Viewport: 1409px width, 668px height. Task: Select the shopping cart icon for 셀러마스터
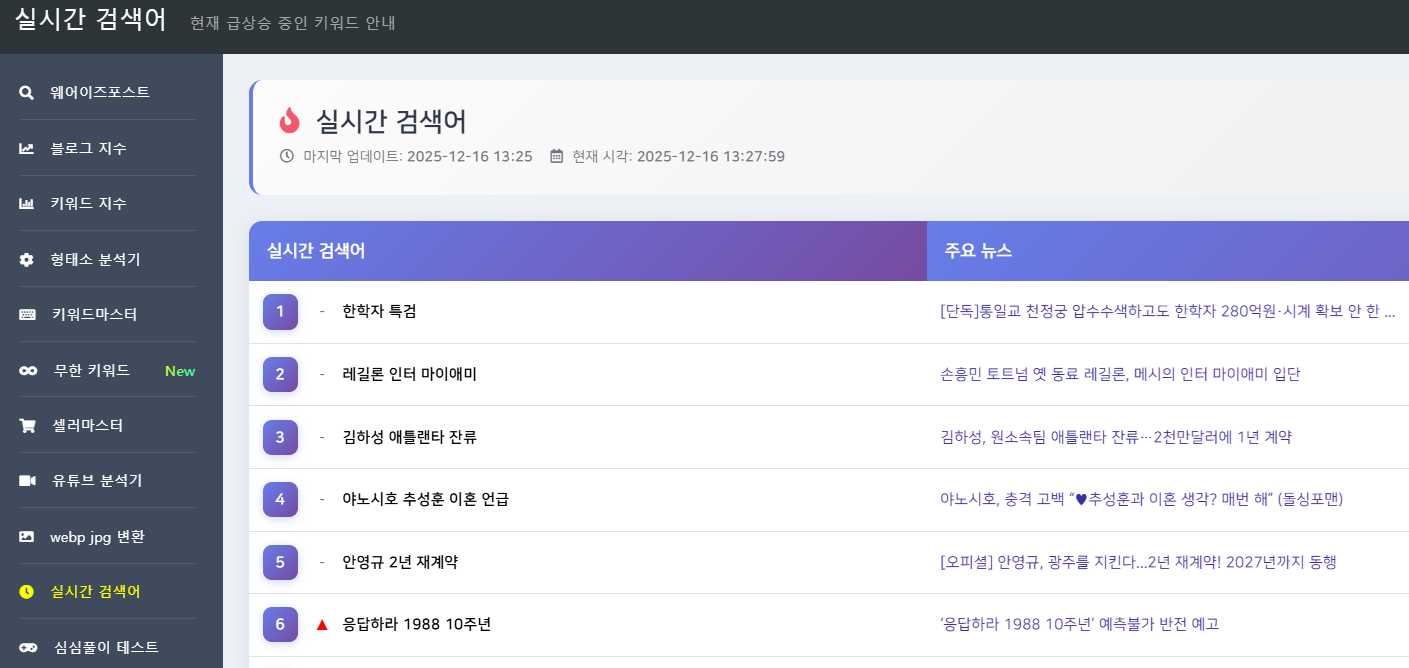(x=27, y=425)
